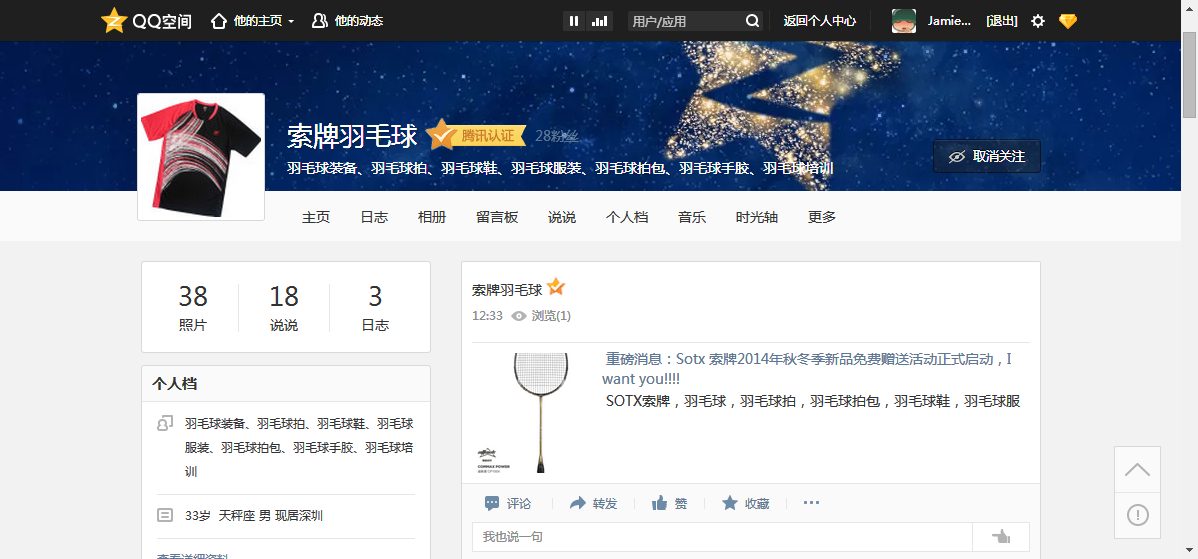Click post author 索牌羽毛球 name

pos(507,289)
